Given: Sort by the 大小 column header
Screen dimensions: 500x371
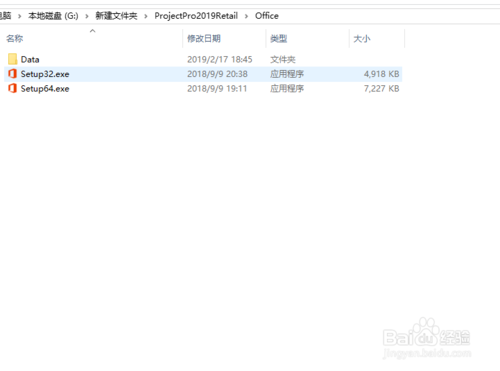Looking at the screenshot, I should pos(362,39).
